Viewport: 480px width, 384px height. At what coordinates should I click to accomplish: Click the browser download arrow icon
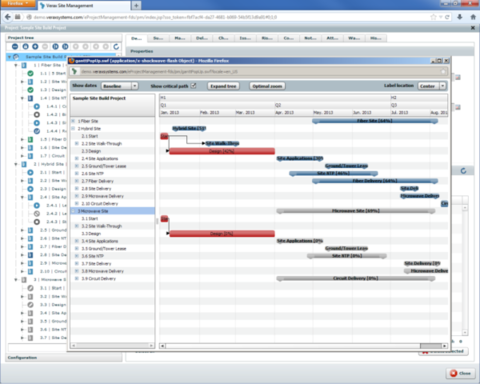(x=460, y=17)
